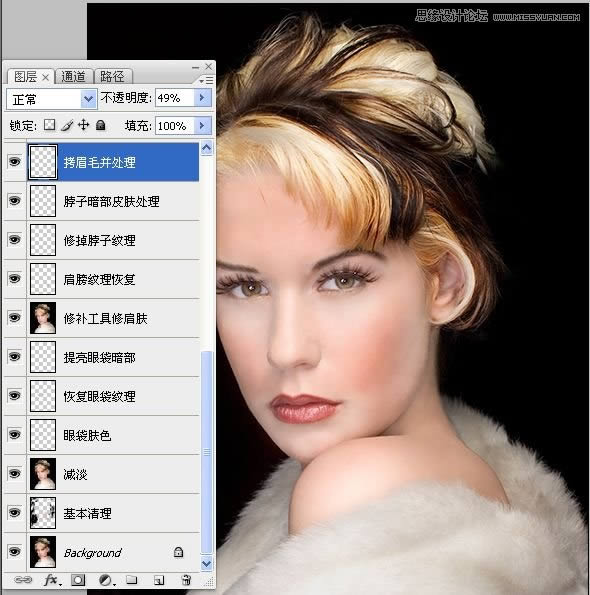The image size is (590, 595).
Task: Delete layer with trash icon
Action: (186, 580)
